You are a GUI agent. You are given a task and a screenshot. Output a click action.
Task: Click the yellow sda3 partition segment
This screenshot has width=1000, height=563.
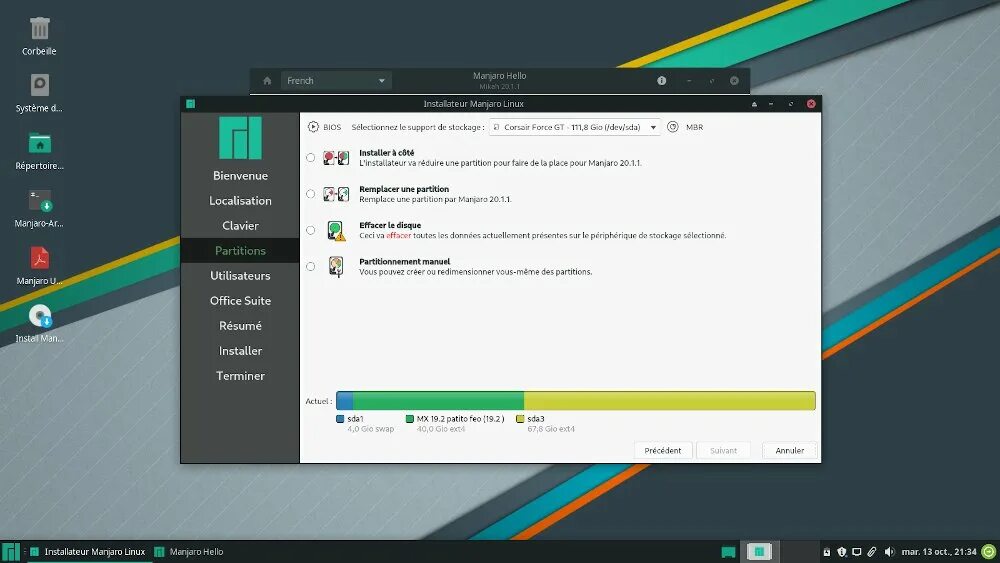[670, 400]
